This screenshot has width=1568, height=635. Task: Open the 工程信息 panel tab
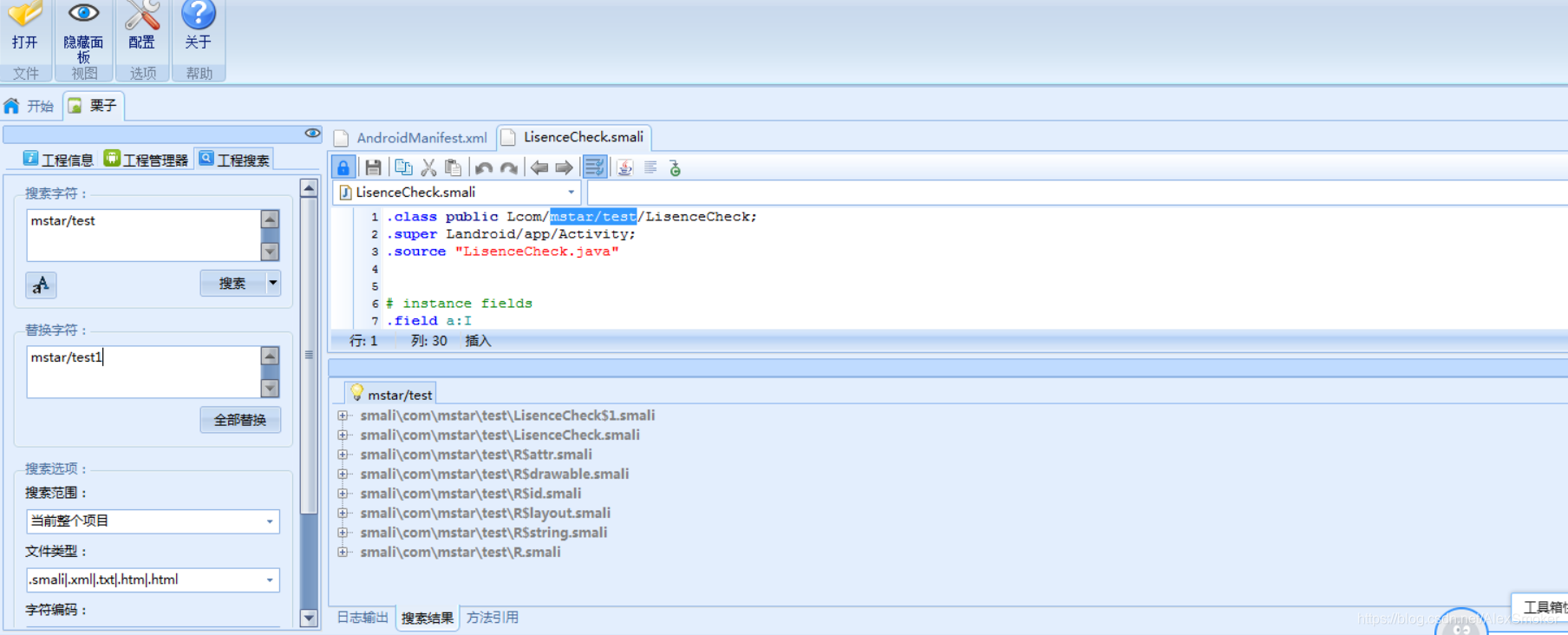tap(58, 159)
